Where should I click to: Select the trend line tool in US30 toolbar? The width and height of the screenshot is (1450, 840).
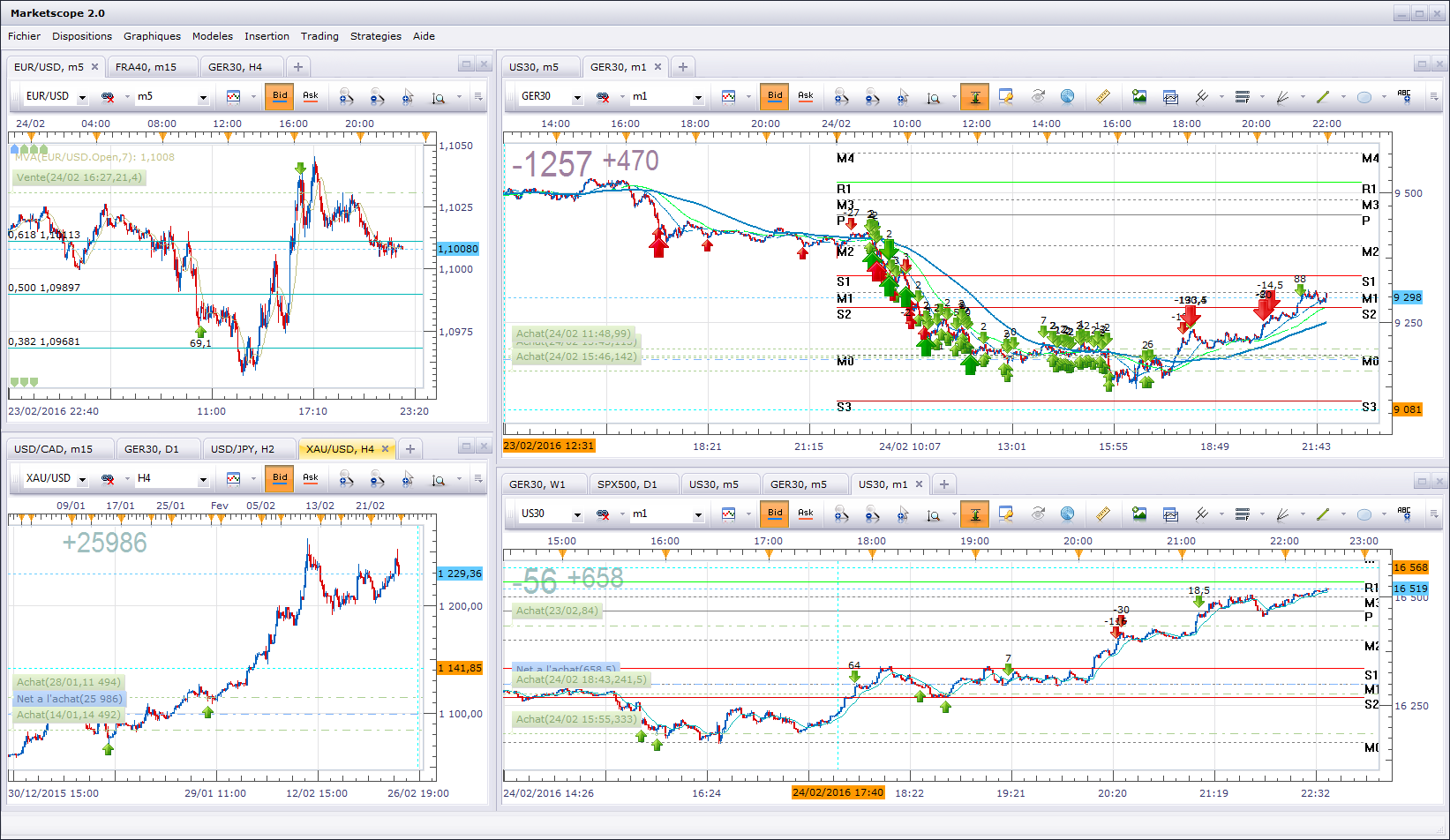[x=1322, y=514]
